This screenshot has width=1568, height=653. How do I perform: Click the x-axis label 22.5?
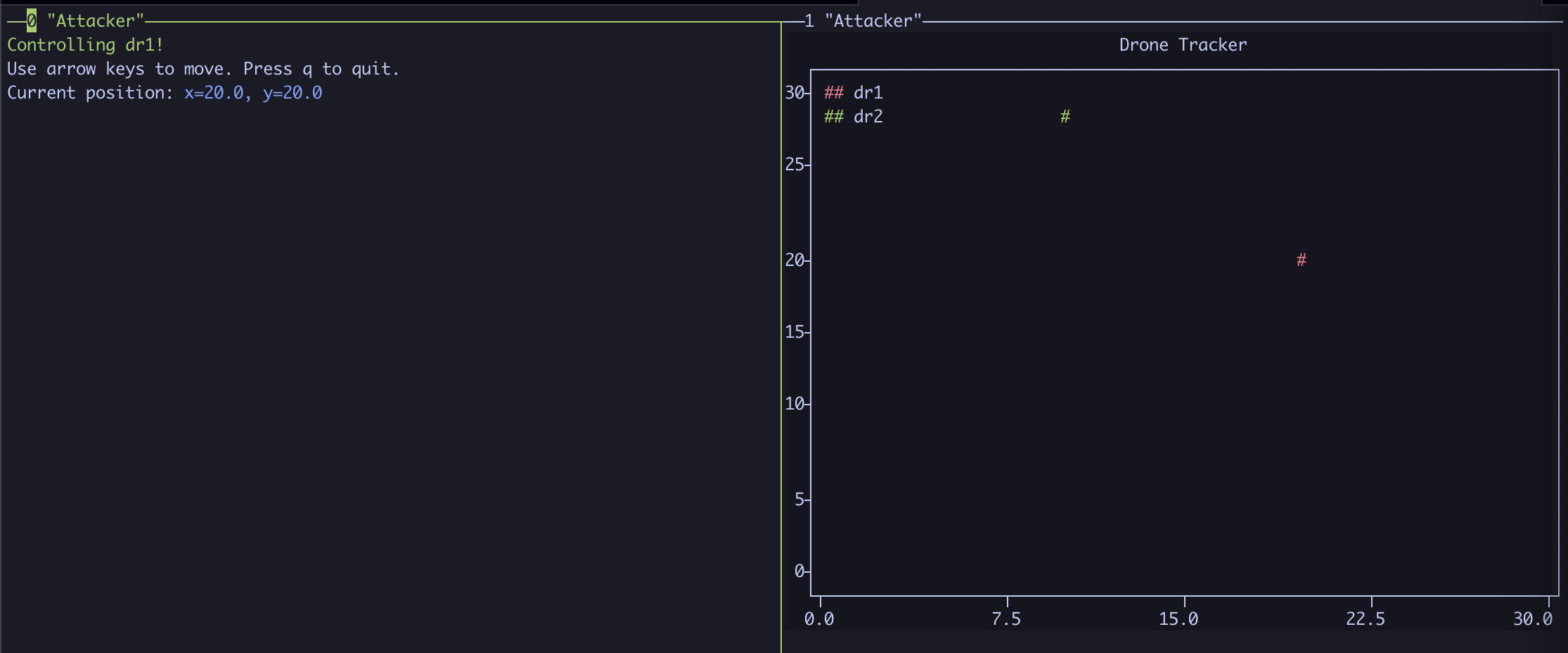click(1365, 619)
